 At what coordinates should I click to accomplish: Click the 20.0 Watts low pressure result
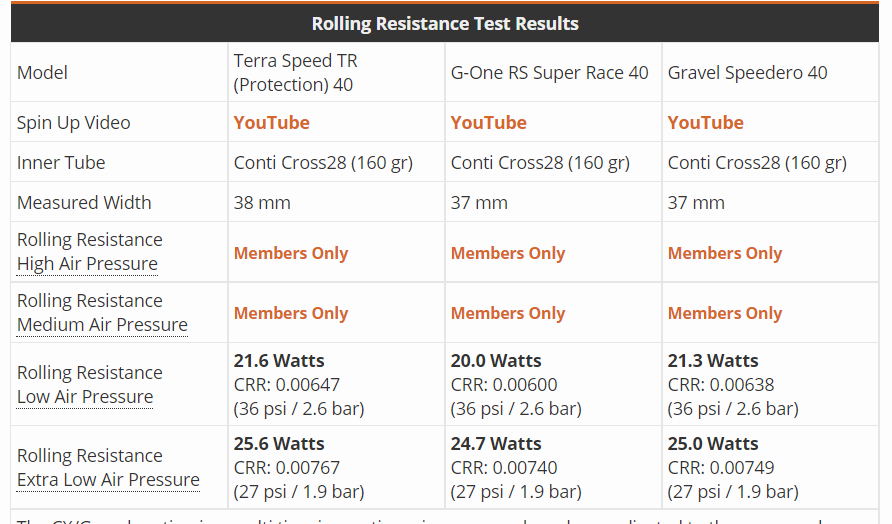[496, 361]
